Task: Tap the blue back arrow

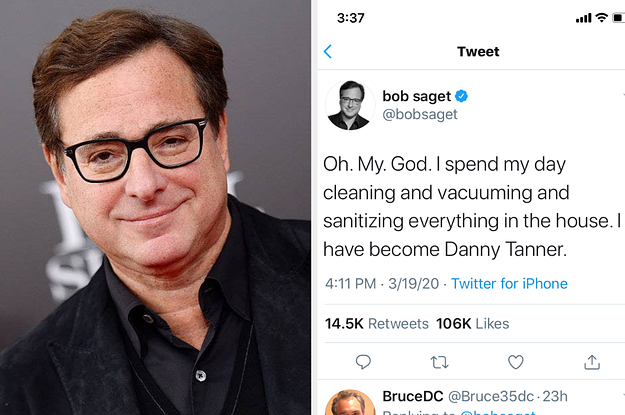Action: point(328,51)
